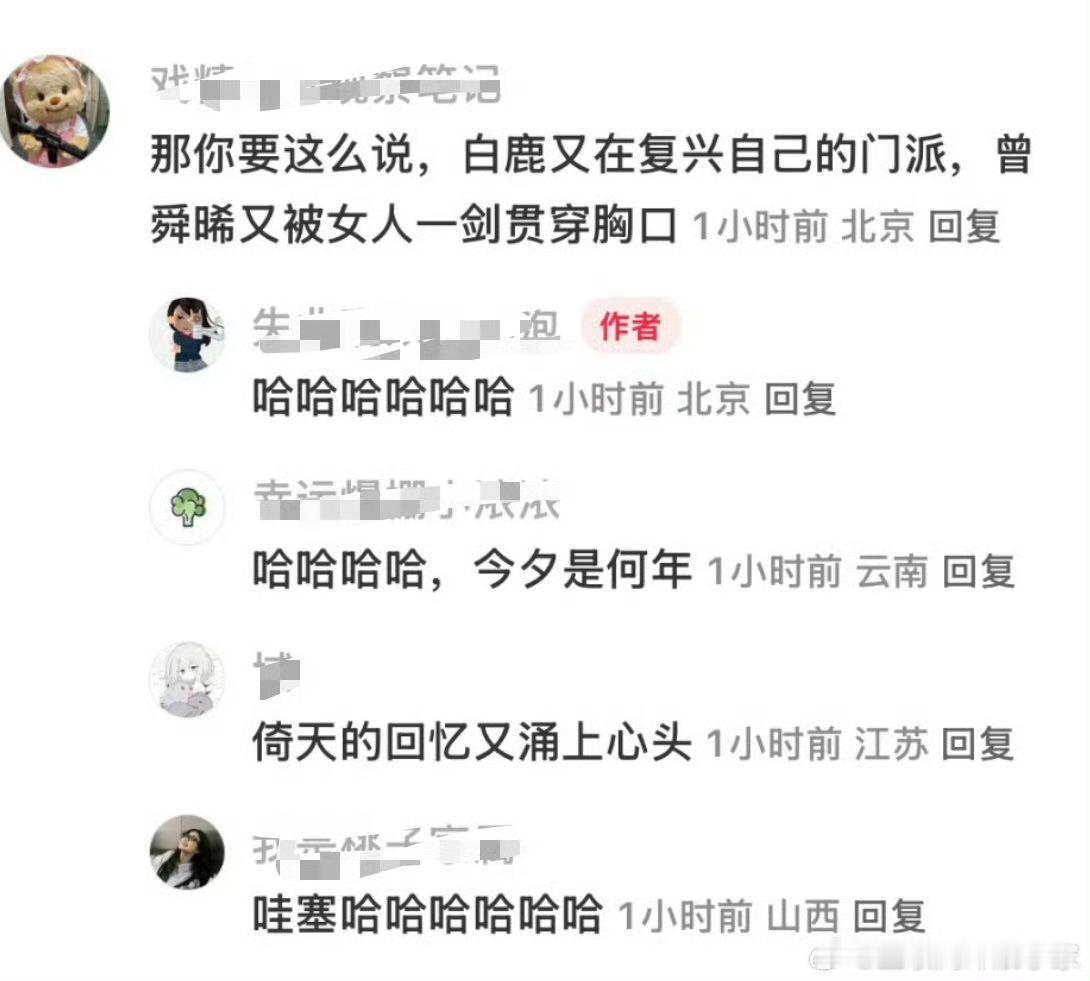Reply to the 今夕是何年 comment
The width and height of the screenshot is (1090, 981).
click(978, 571)
